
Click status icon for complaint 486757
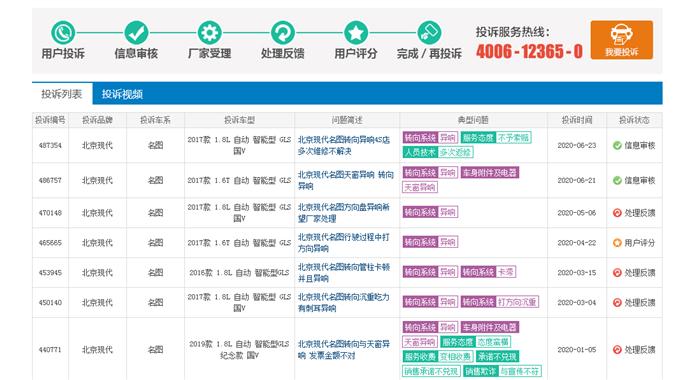coord(617,180)
